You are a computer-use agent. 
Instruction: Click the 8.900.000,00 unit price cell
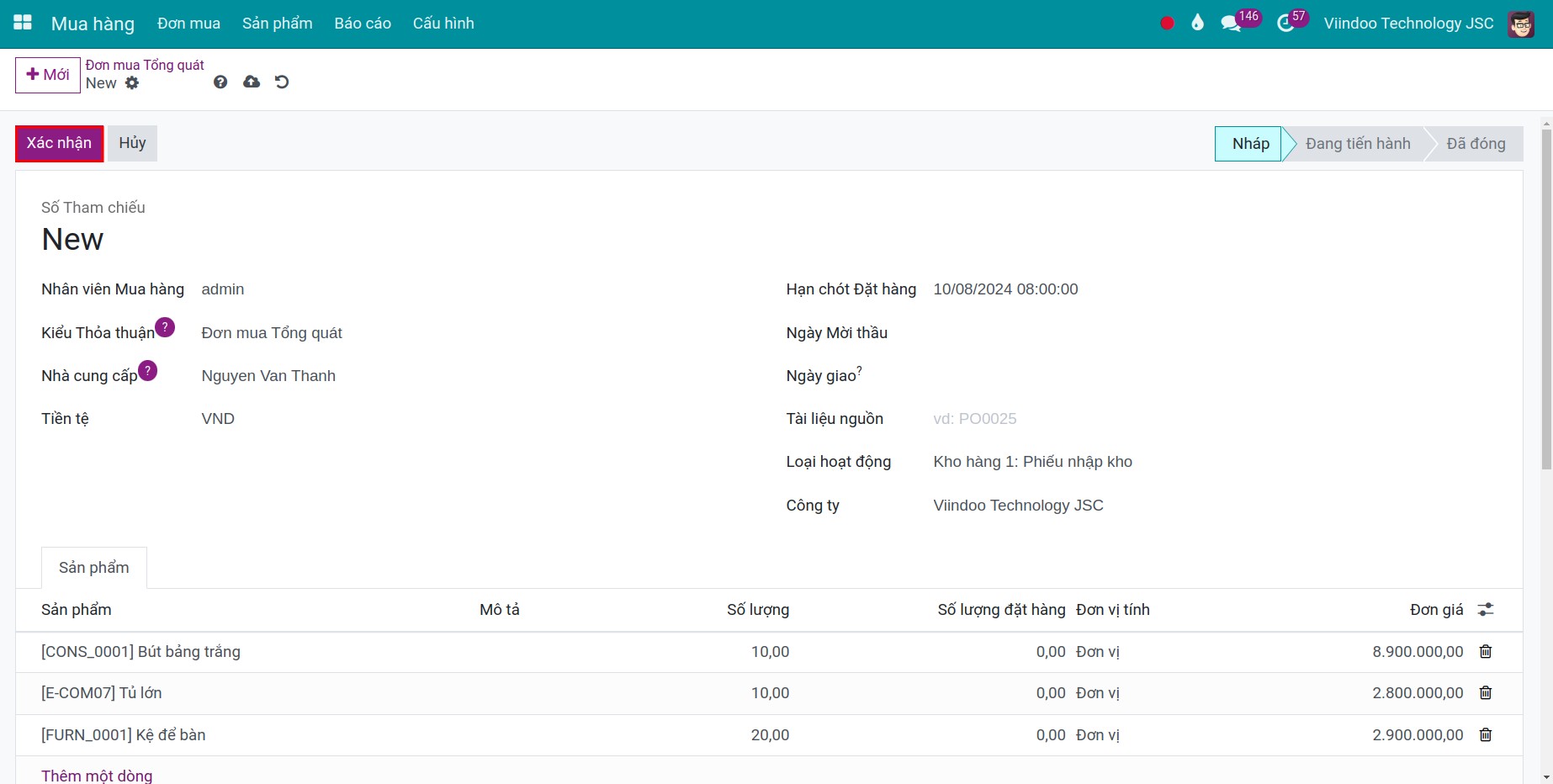(x=1418, y=652)
